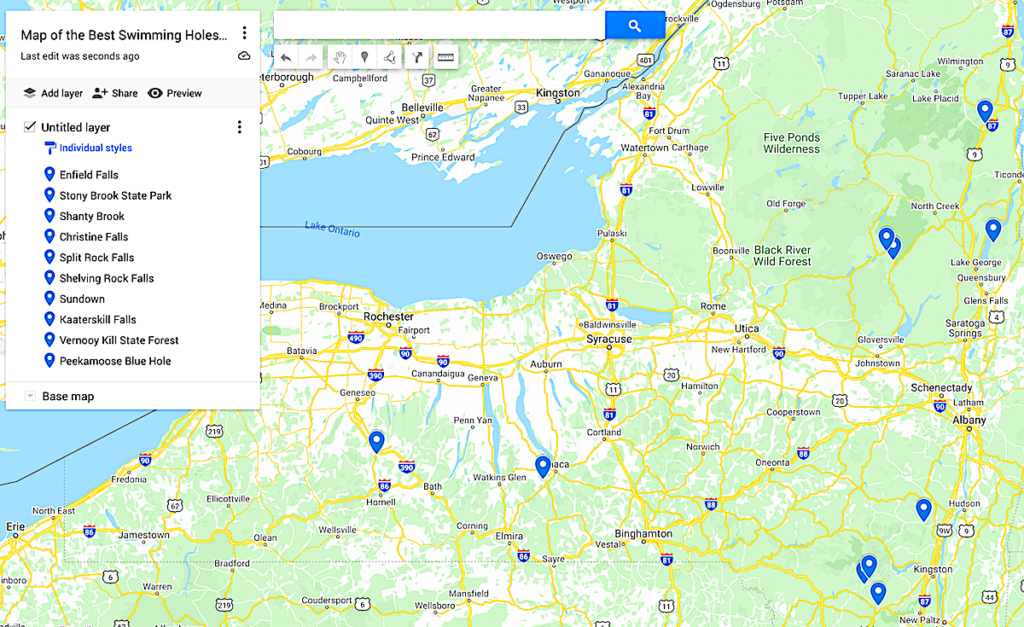Select the draw a line tool

click(x=390, y=57)
